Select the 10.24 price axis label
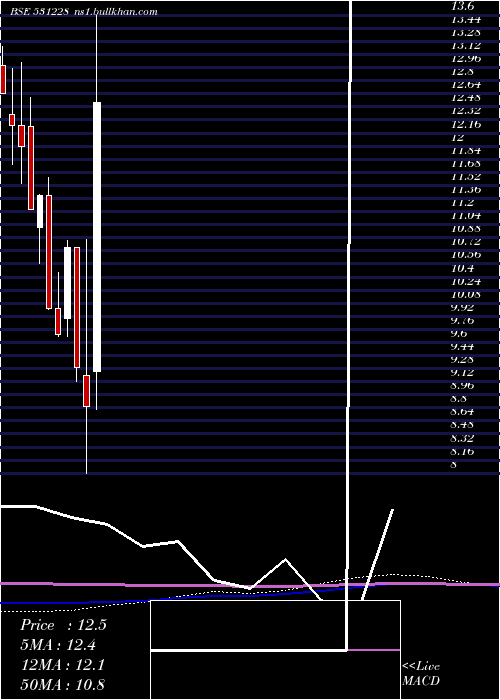 tap(466, 281)
